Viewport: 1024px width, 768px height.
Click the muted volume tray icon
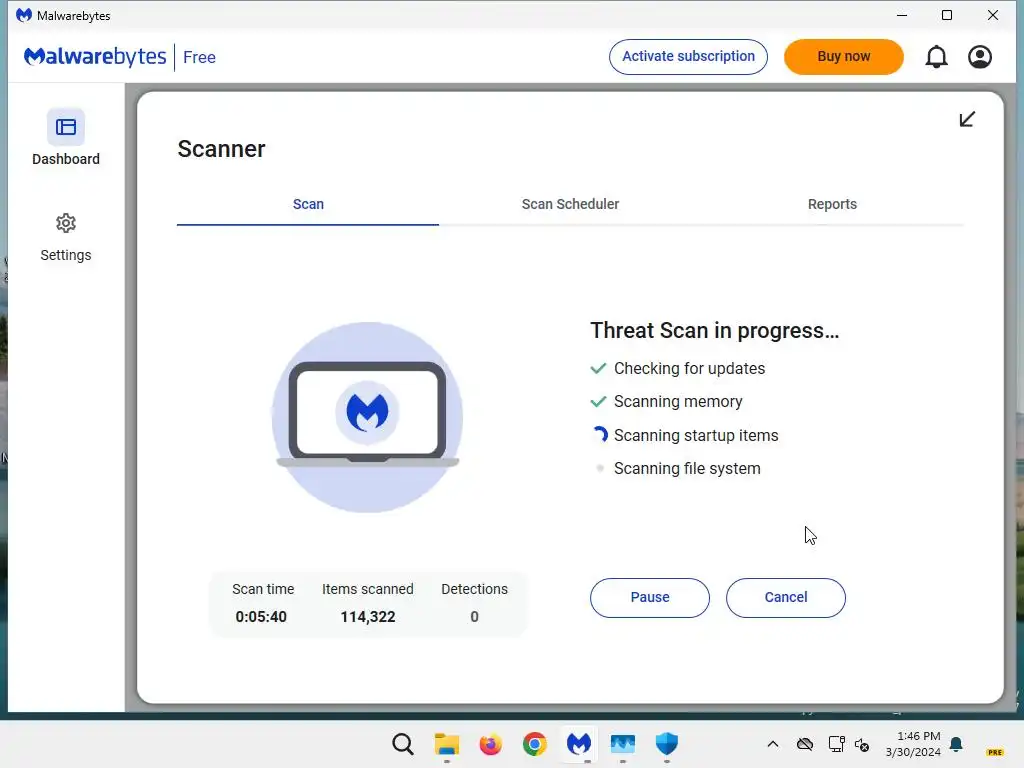coord(862,744)
